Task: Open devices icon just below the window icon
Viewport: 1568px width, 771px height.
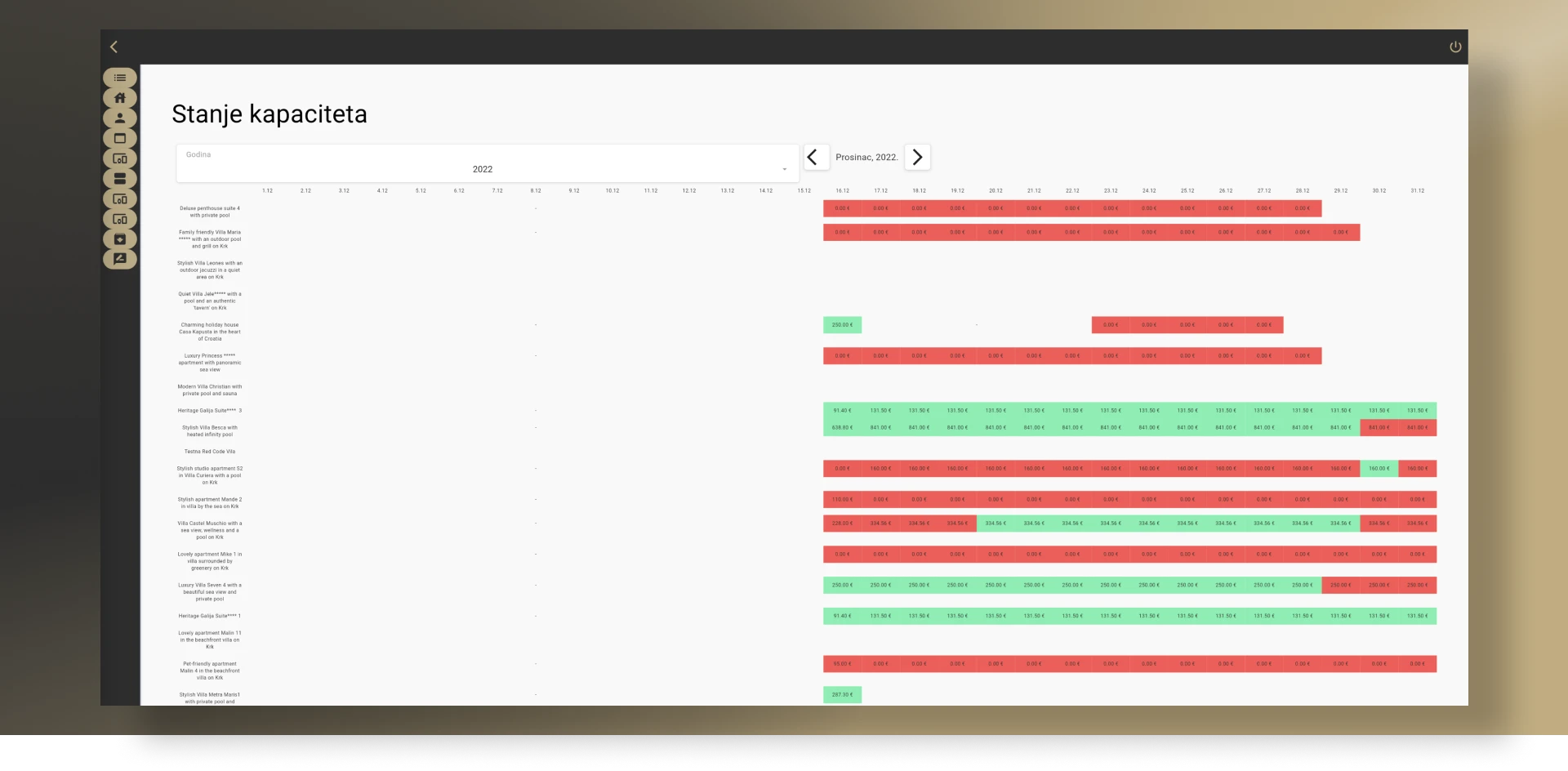Action: [x=120, y=158]
